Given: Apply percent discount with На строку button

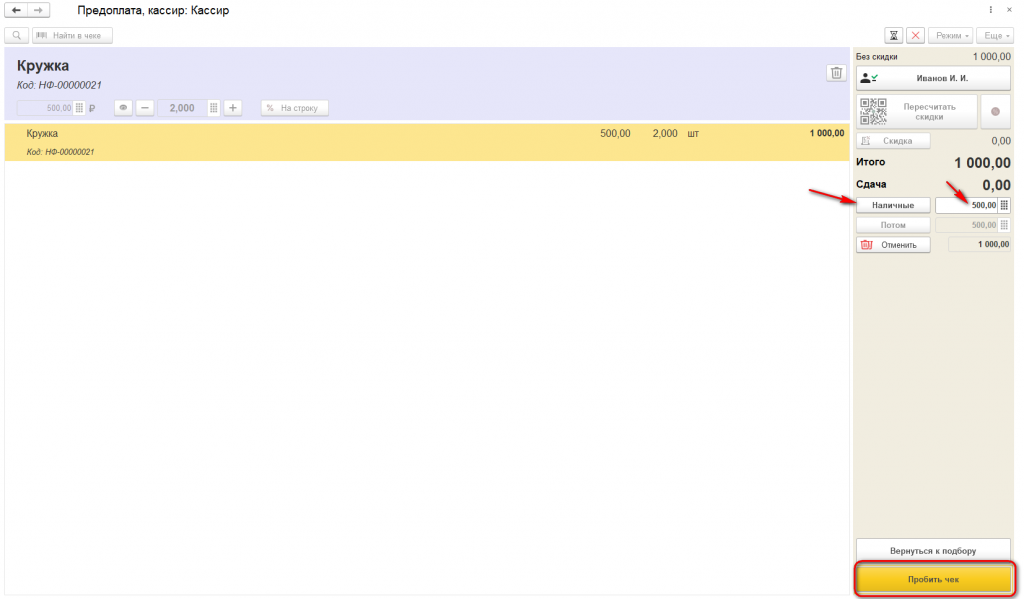Looking at the screenshot, I should tap(295, 108).
